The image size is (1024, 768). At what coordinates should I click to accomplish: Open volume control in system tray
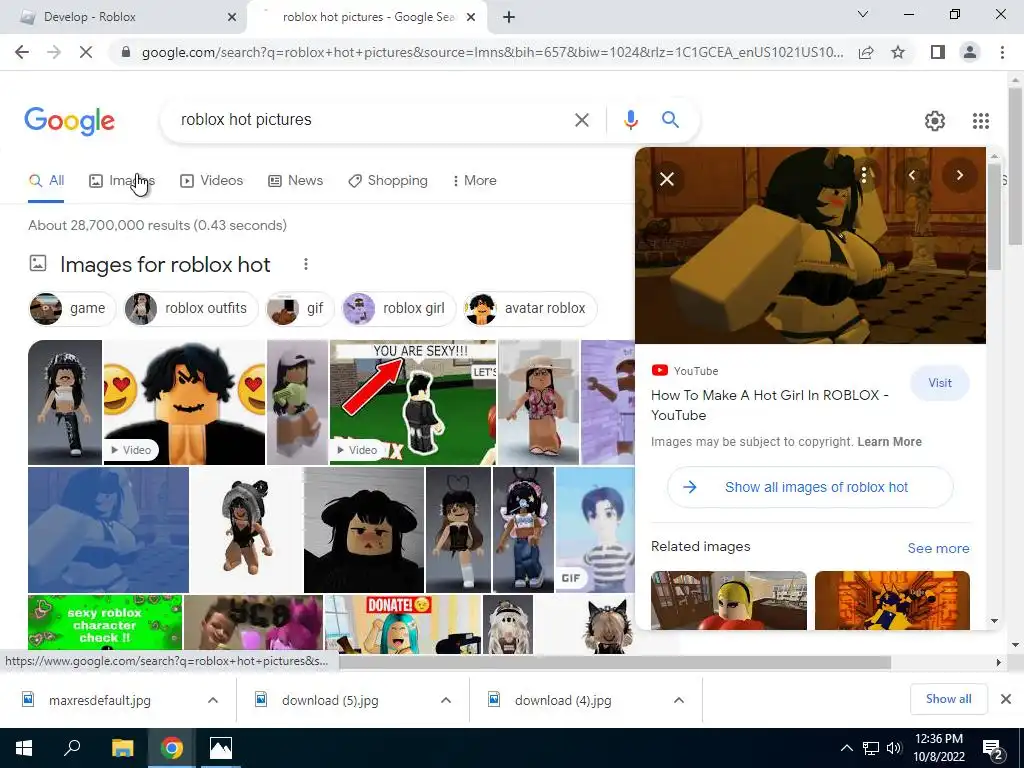coord(894,748)
